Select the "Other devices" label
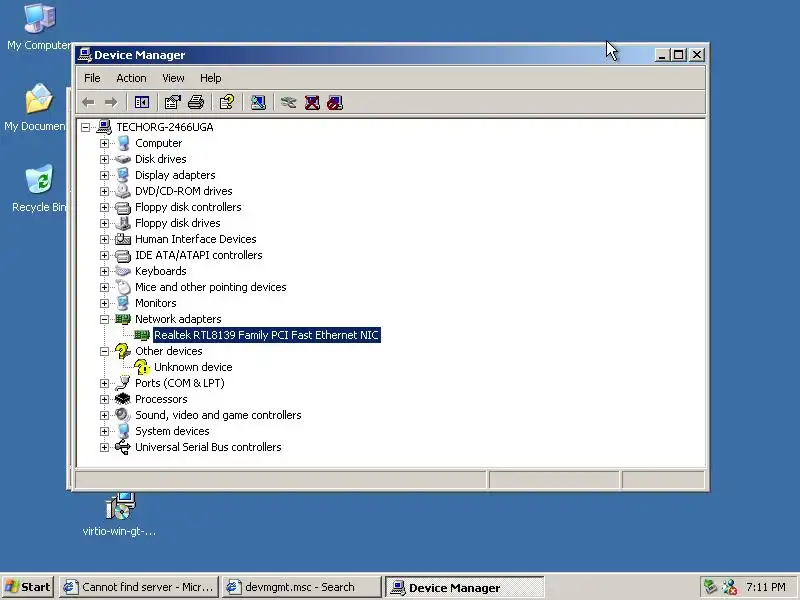This screenshot has width=800, height=600. [x=168, y=351]
